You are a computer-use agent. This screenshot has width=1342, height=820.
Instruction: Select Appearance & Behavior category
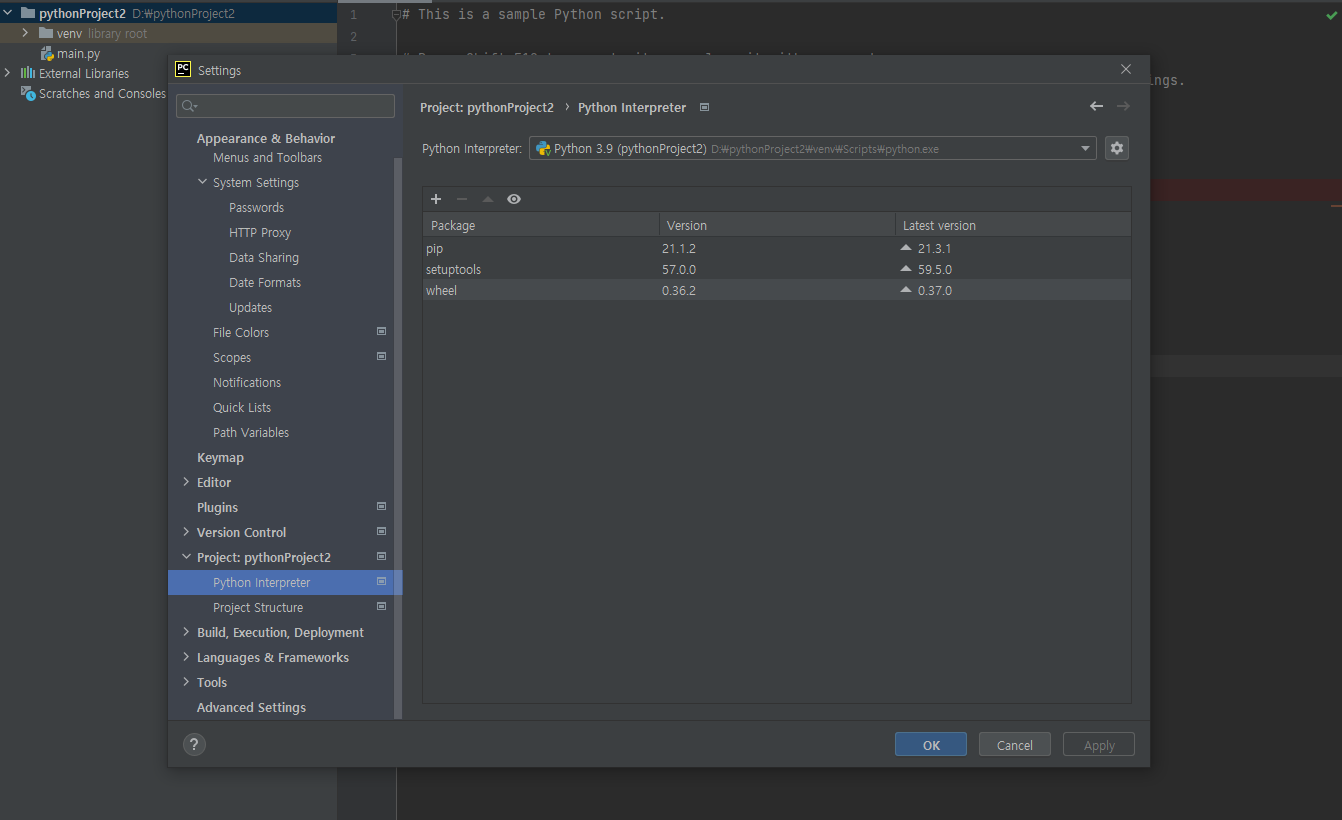tap(266, 138)
